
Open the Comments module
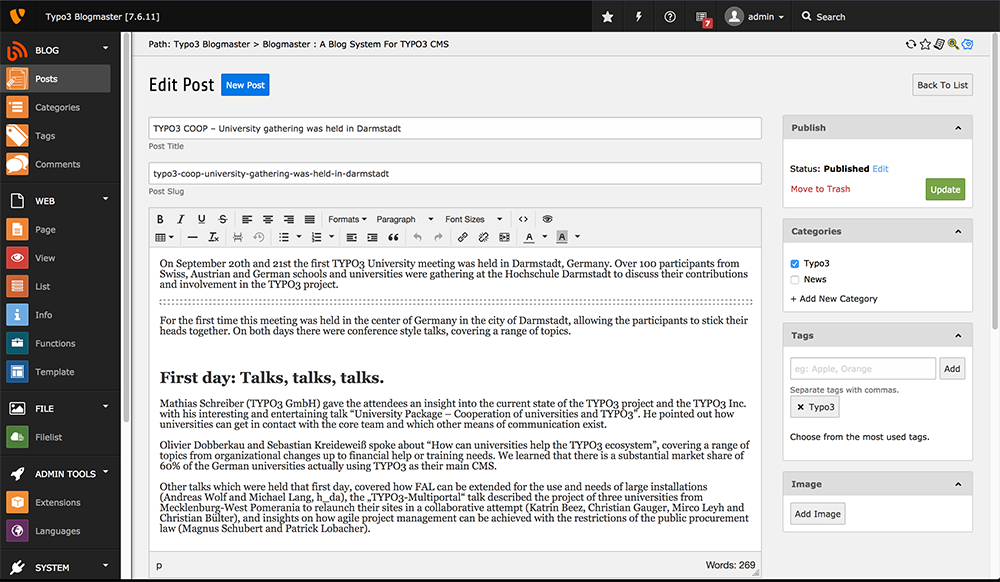56,164
